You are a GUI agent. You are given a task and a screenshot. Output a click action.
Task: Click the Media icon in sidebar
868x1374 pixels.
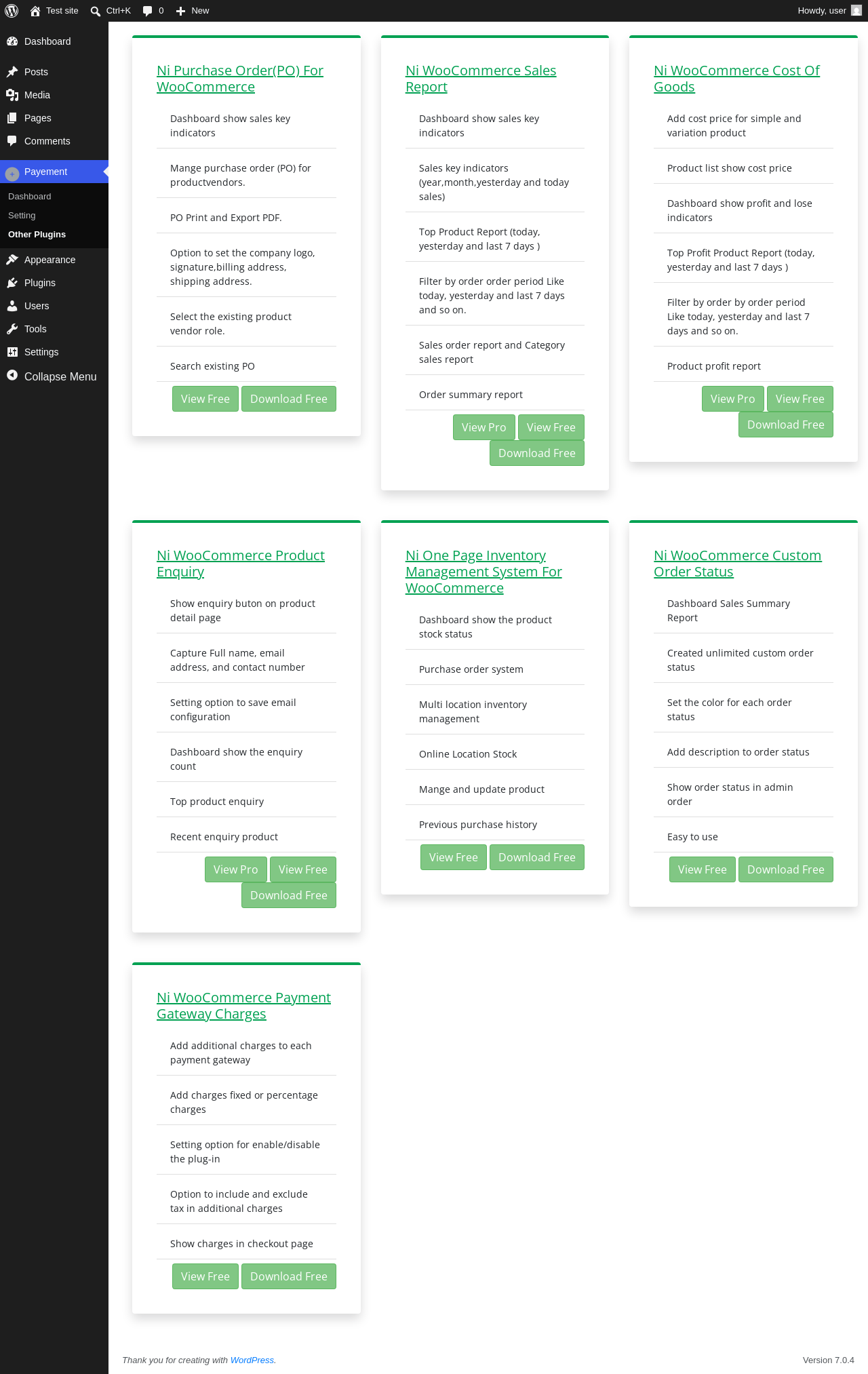[12, 95]
